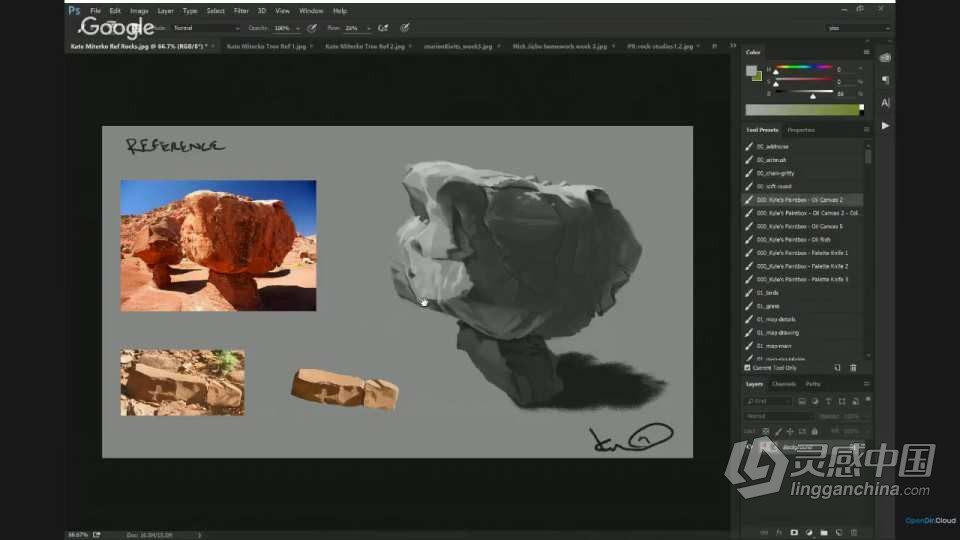Viewport: 960px width, 540px height.
Task: Click the brightness slider in Color panel
Action: tap(803, 92)
